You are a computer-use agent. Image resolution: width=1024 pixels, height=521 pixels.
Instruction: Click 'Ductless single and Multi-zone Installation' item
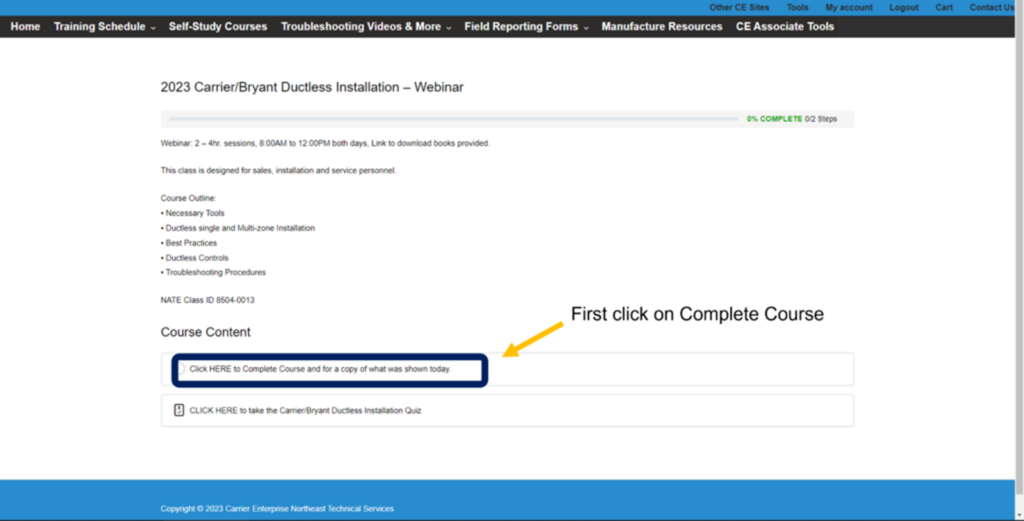click(x=240, y=229)
